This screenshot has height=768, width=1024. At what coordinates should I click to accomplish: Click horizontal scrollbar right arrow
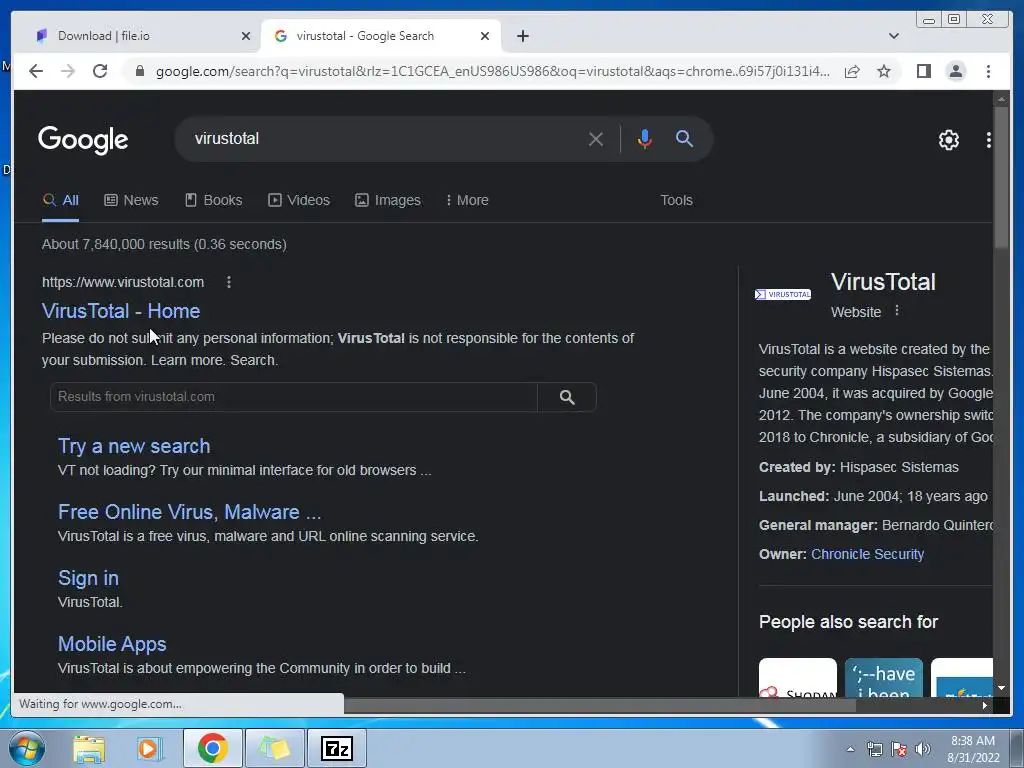[x=985, y=705]
